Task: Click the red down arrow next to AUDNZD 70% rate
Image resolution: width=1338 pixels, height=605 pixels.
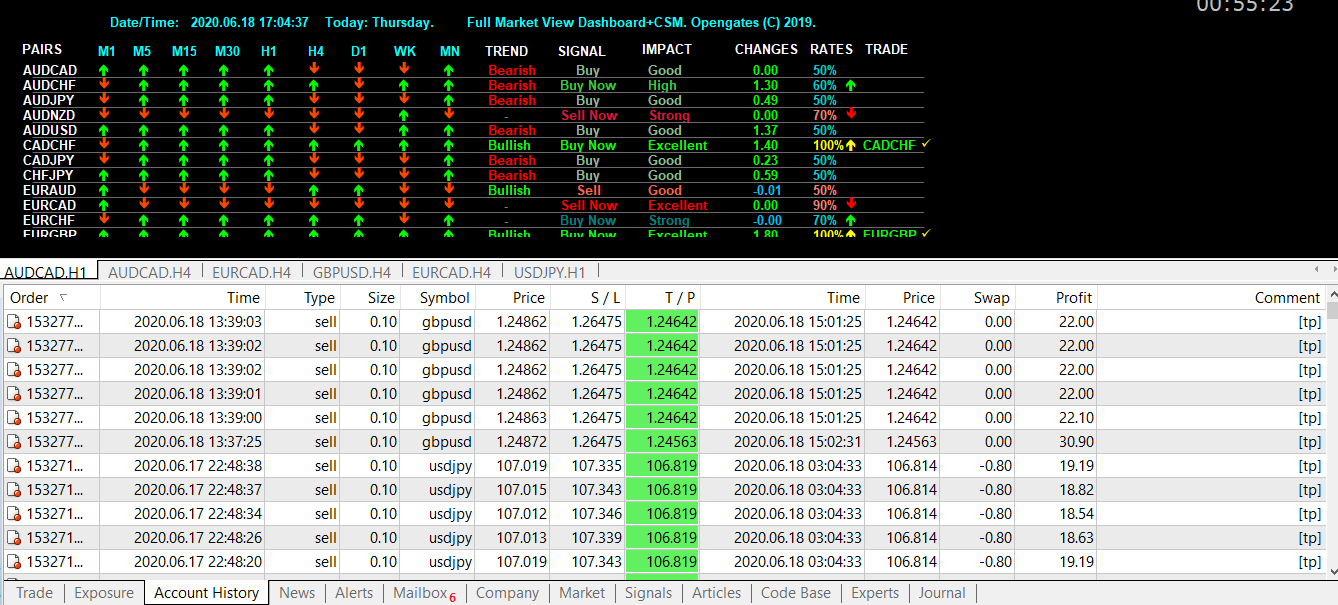Action: click(851, 114)
